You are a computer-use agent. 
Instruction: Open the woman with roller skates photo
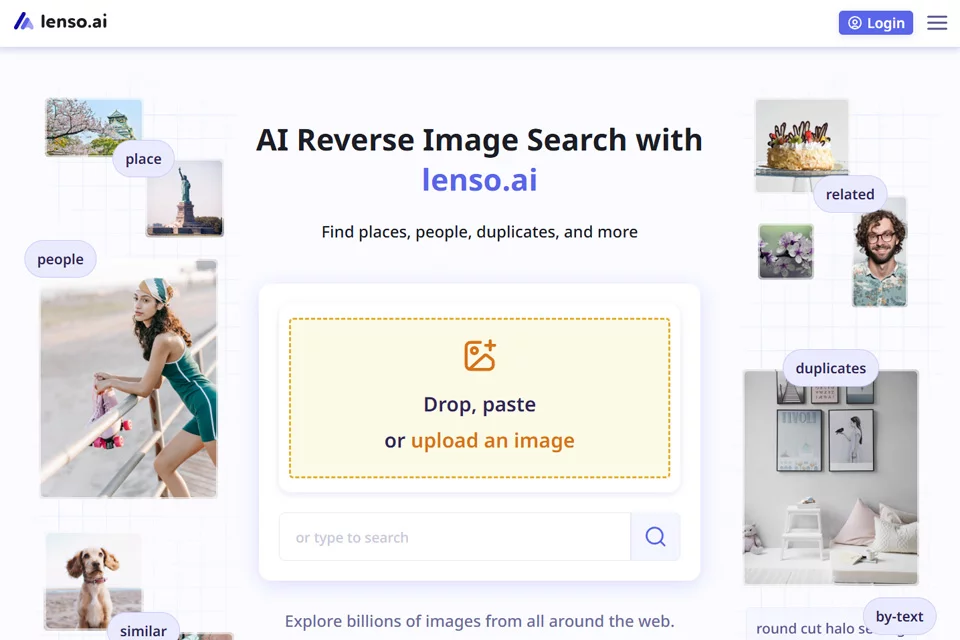pyautogui.click(x=129, y=378)
